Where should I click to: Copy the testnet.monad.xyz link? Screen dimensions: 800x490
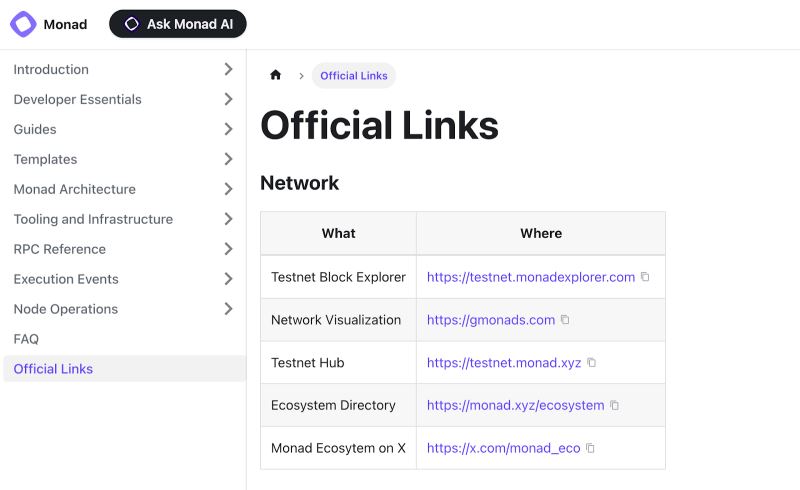591,363
